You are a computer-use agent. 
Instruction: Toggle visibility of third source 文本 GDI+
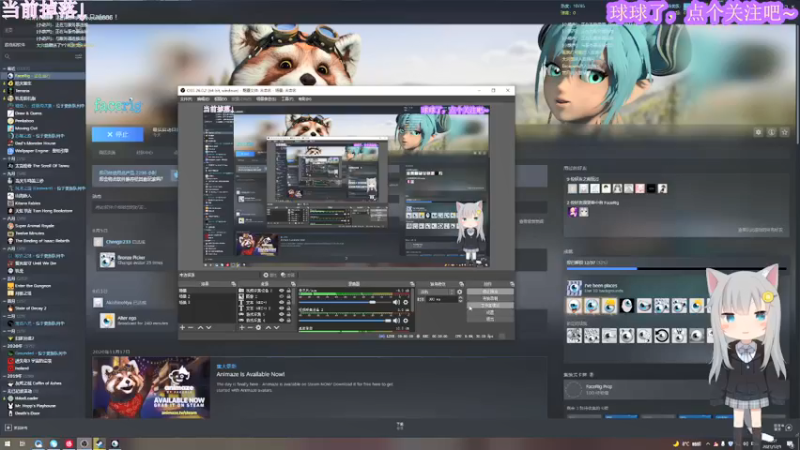click(x=282, y=303)
